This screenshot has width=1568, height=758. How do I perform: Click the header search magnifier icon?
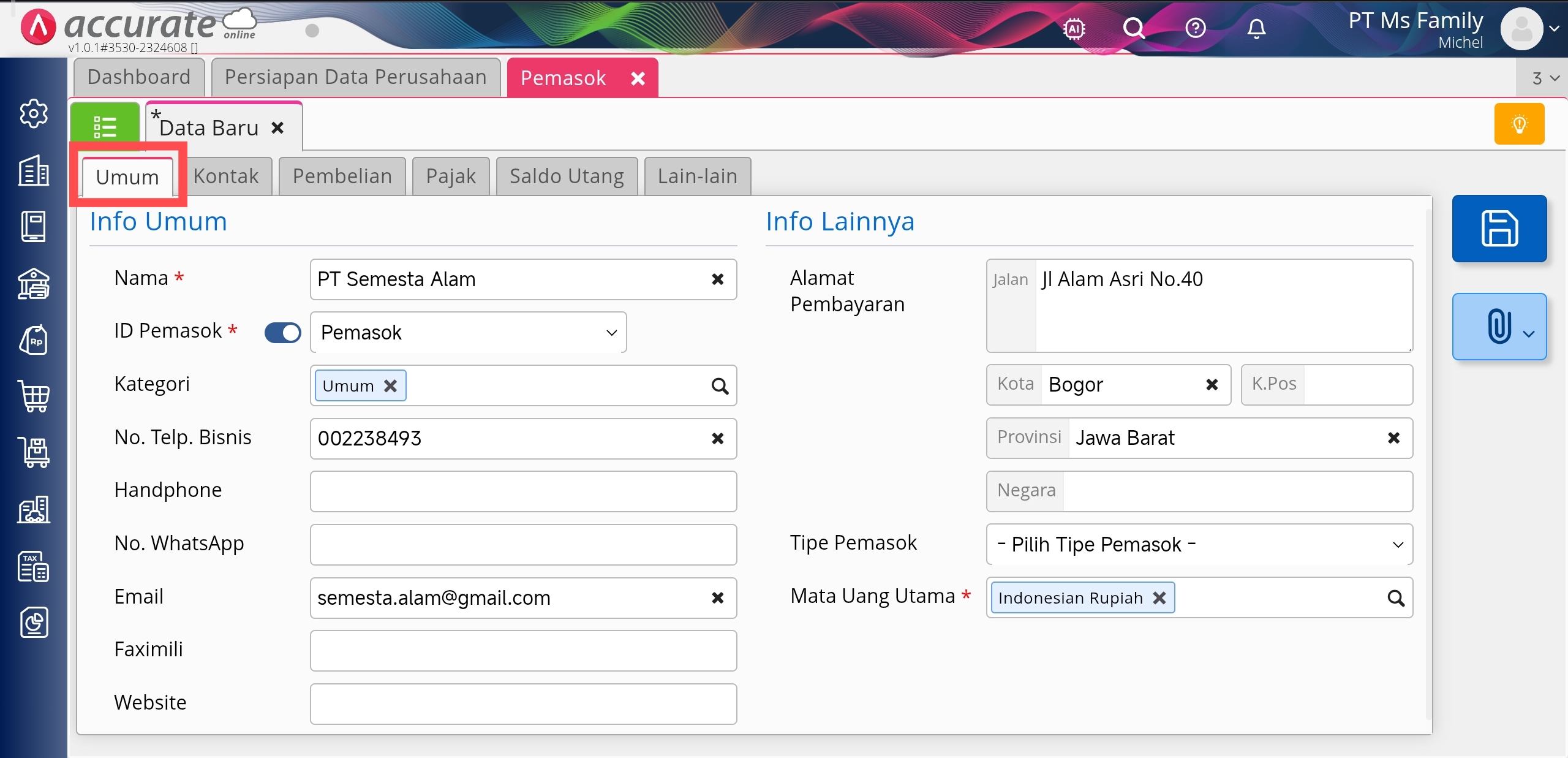(x=1134, y=28)
